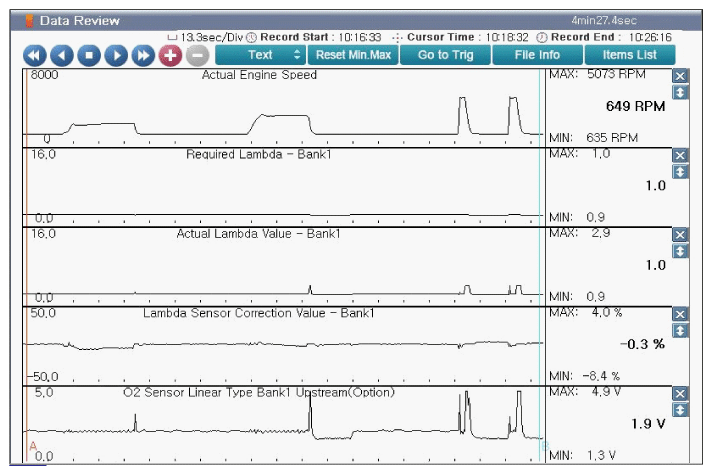The height and width of the screenshot is (475, 712).
Task: Close the Required Lambda Bank1 graph
Action: [681, 155]
